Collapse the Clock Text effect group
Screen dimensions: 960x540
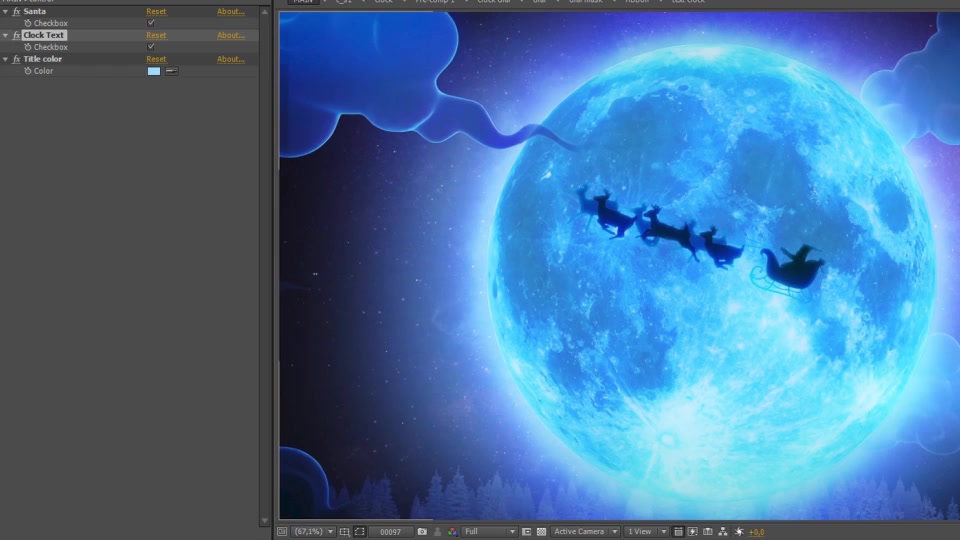tap(6, 36)
